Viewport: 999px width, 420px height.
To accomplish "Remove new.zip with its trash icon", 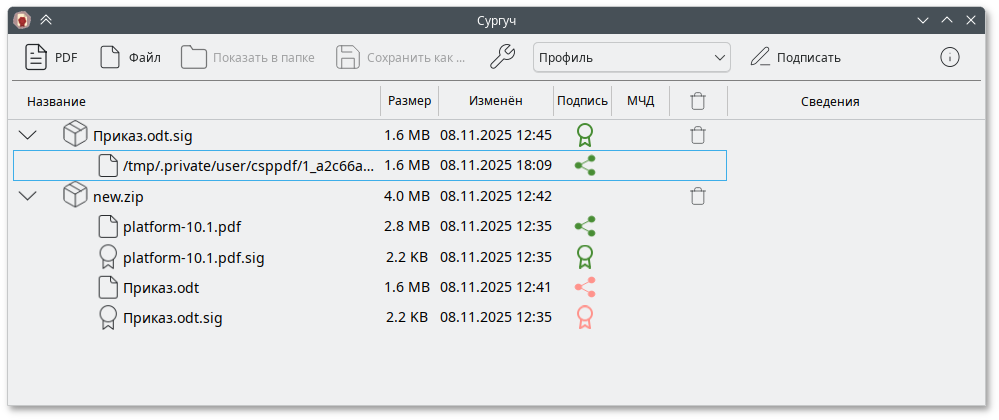I will tap(698, 197).
